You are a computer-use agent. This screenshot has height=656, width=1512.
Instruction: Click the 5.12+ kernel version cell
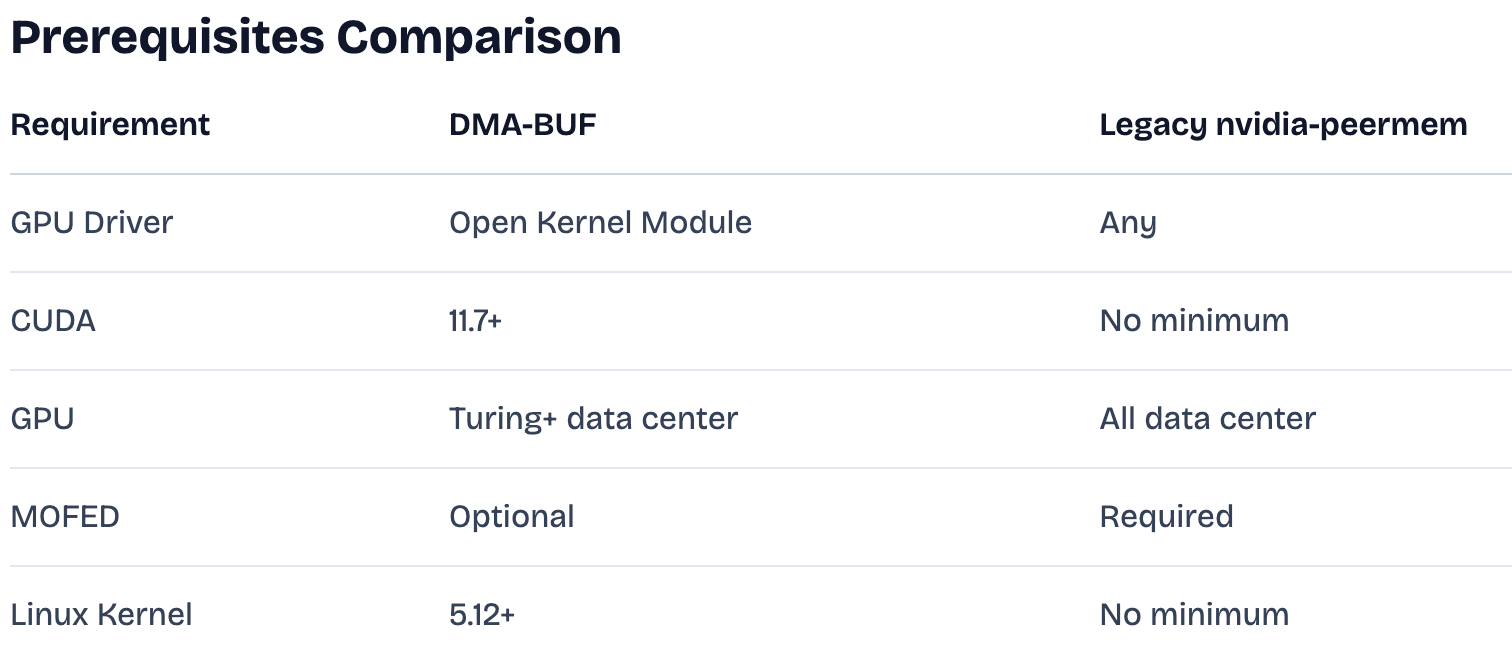point(482,614)
